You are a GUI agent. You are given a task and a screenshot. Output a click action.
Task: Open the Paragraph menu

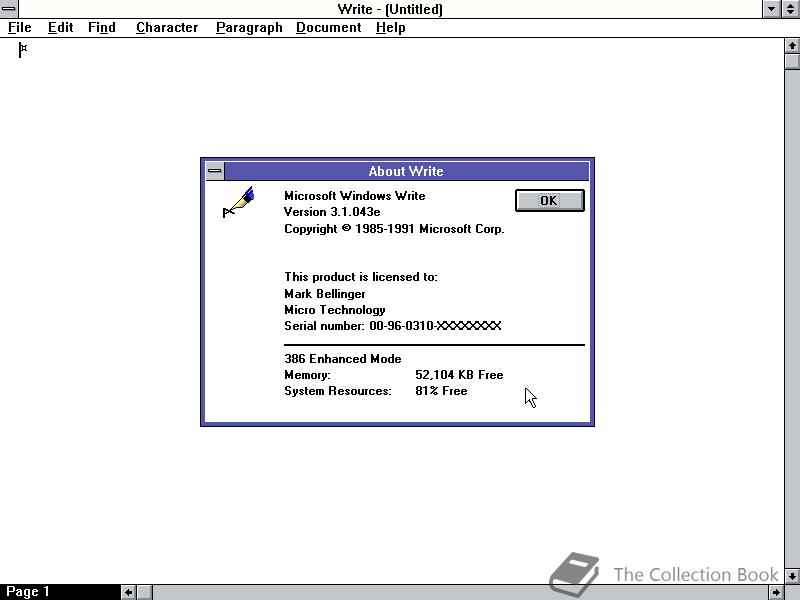[x=249, y=28]
